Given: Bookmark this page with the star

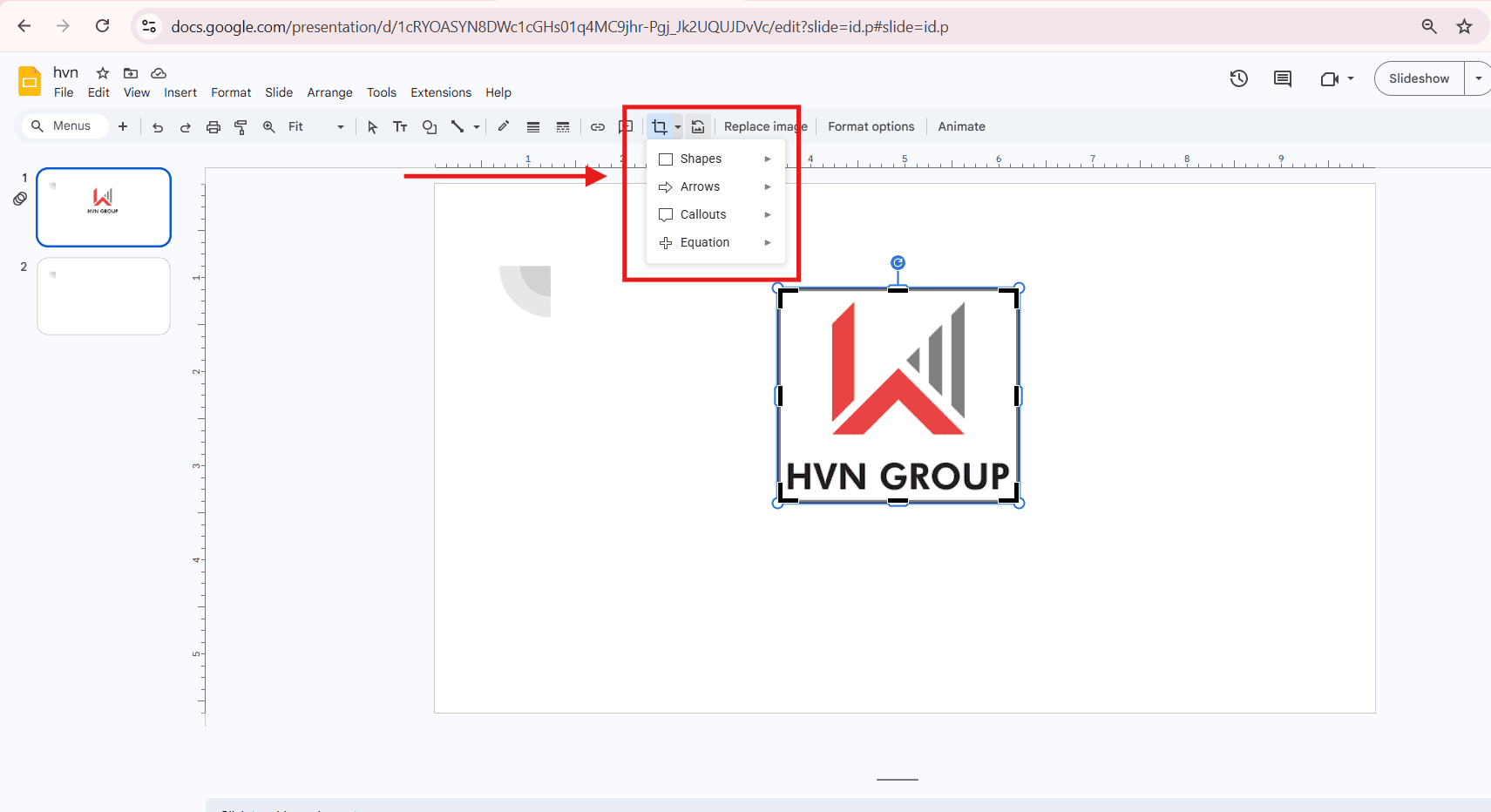Looking at the screenshot, I should 1464,26.
